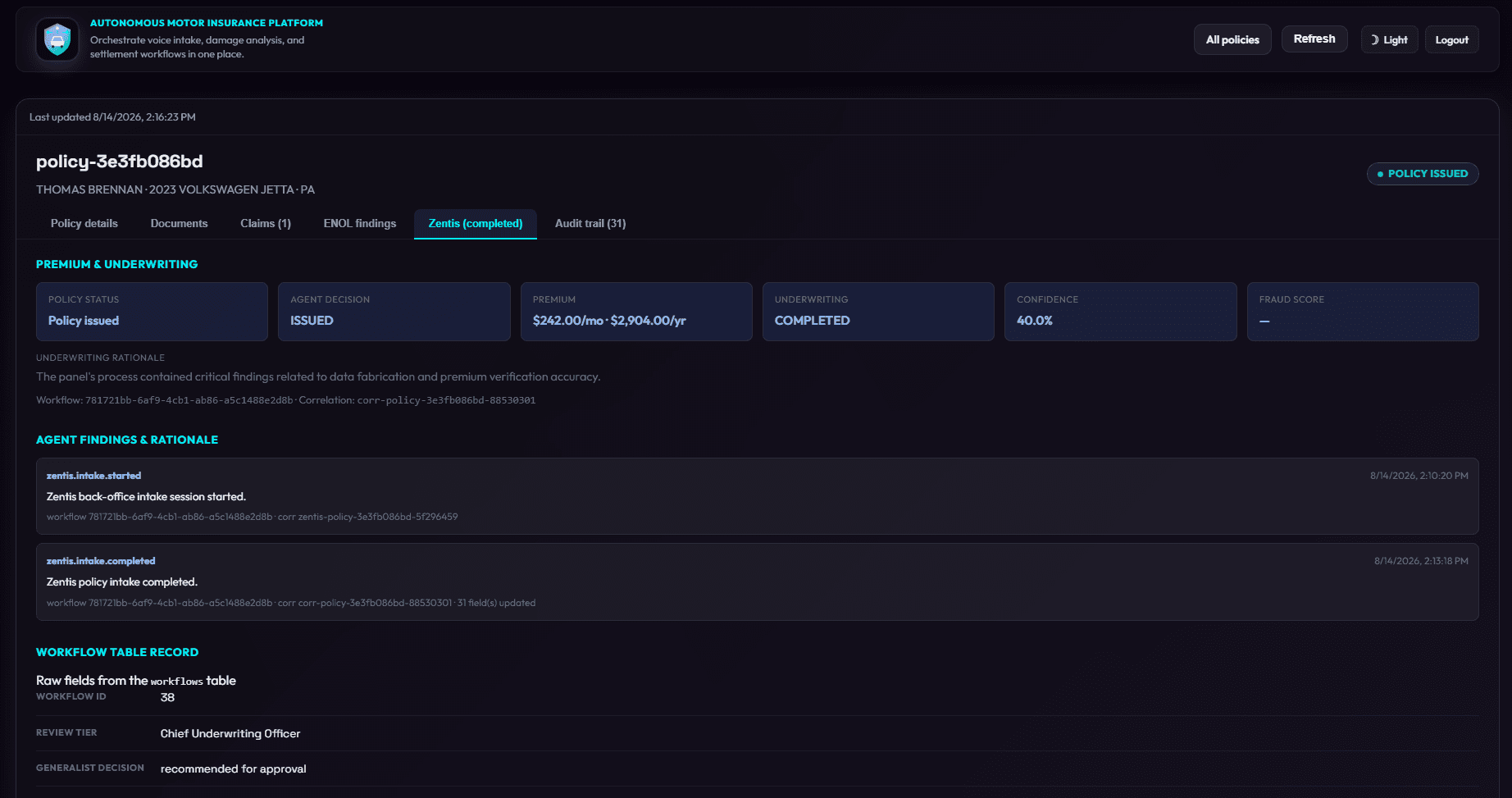Click THOMAS BRENNAN vehicle subtitle
This screenshot has width=1512, height=798.
coord(175,189)
